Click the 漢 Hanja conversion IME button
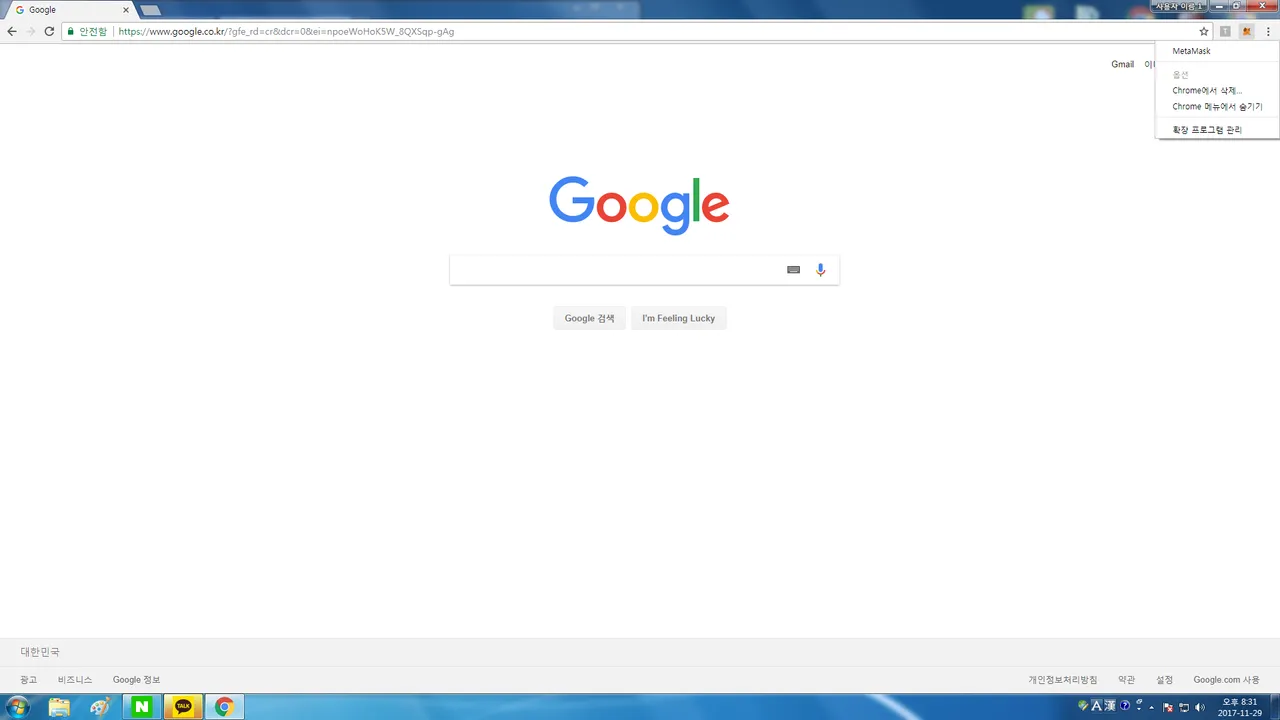 click(1110, 706)
